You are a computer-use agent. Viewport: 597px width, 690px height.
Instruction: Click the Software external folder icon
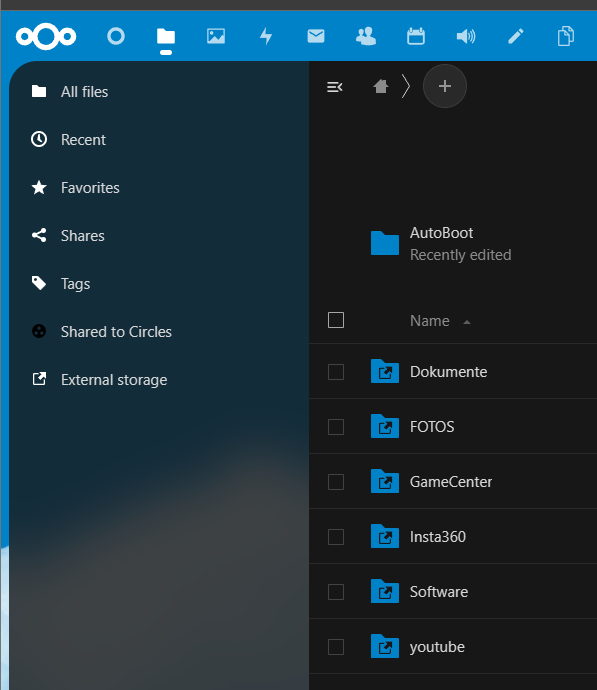click(x=385, y=591)
